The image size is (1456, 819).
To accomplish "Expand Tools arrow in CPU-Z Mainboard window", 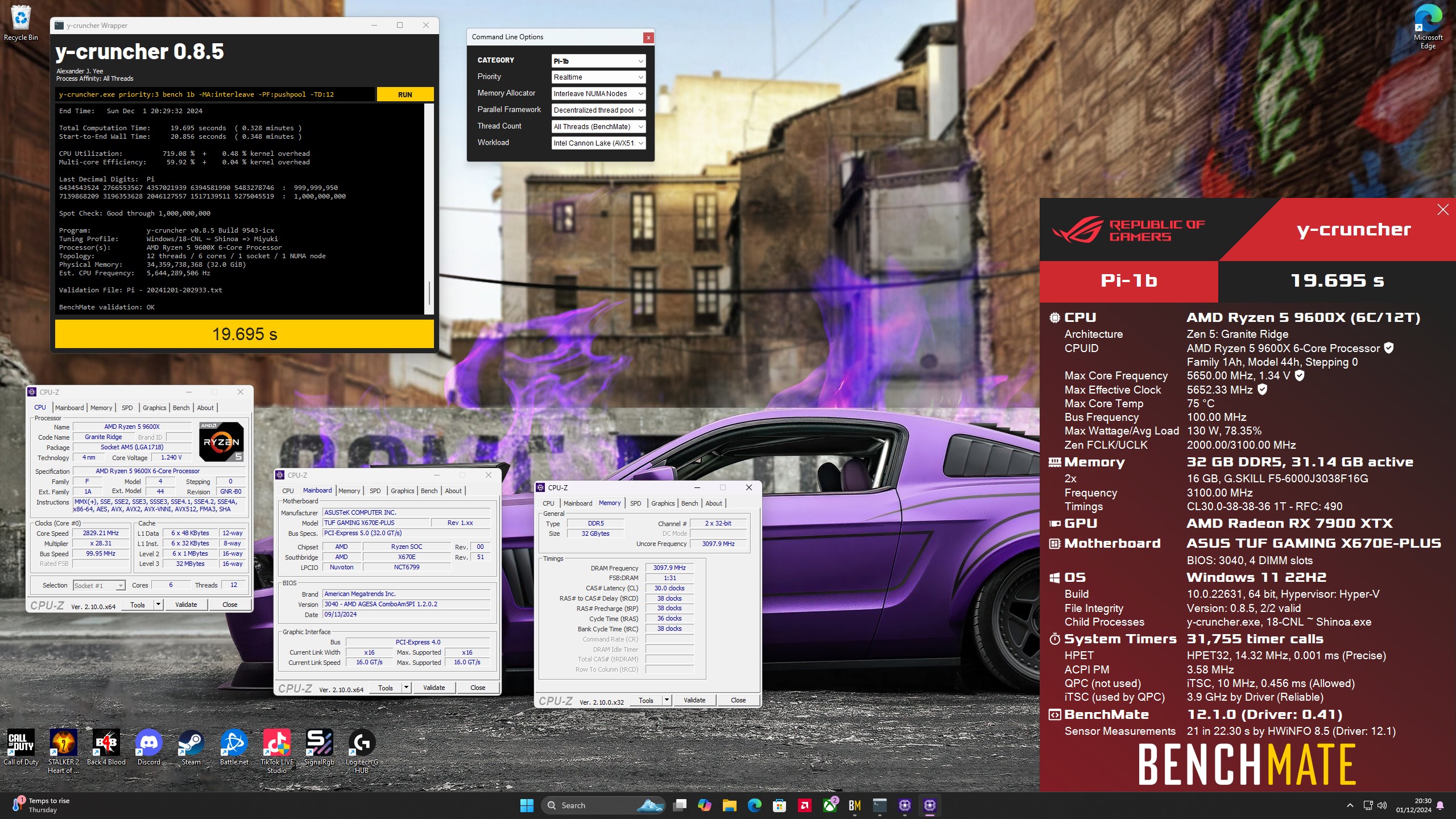I will coord(406,688).
